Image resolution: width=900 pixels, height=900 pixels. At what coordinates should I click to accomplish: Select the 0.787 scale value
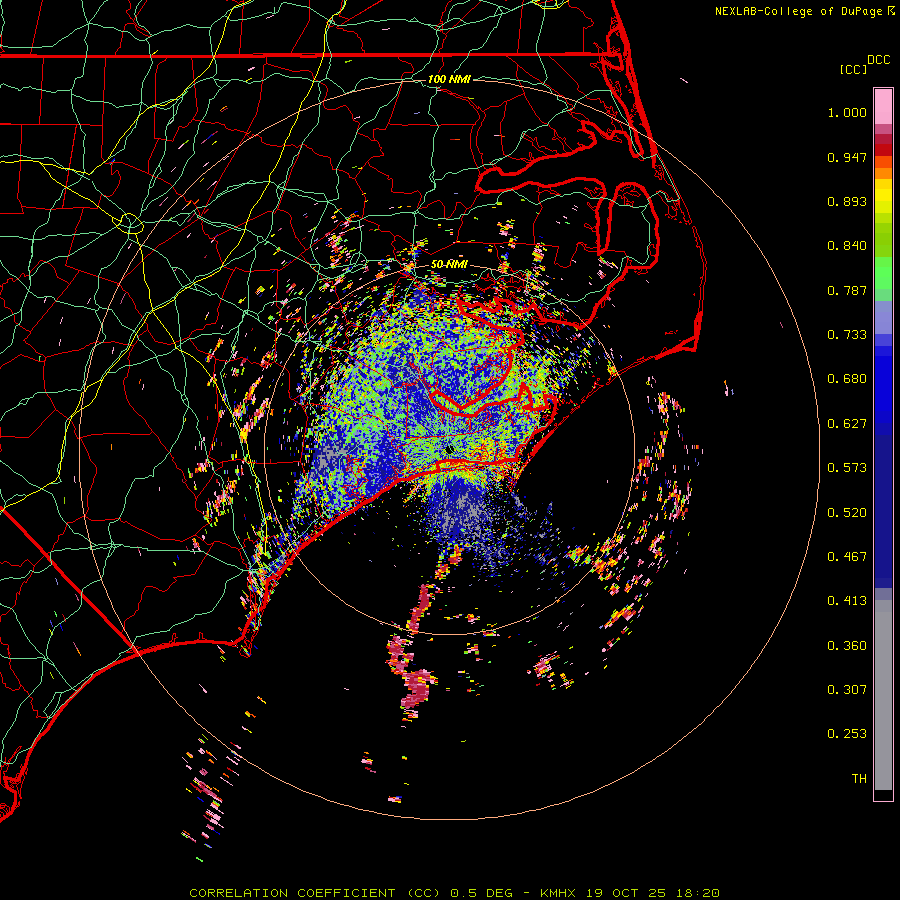[847, 290]
